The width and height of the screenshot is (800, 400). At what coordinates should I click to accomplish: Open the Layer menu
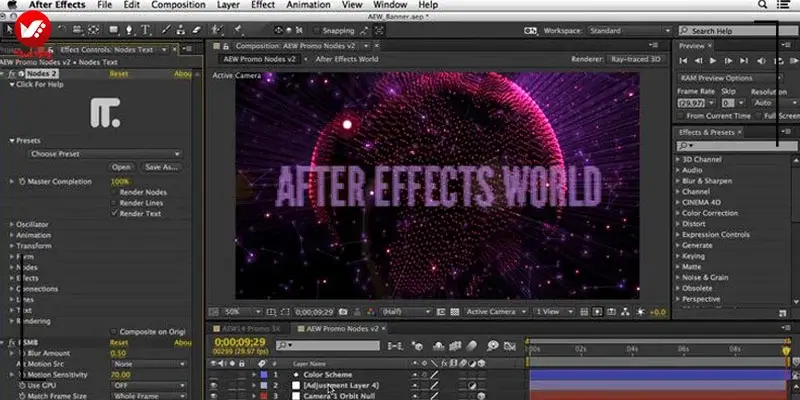pos(228,5)
